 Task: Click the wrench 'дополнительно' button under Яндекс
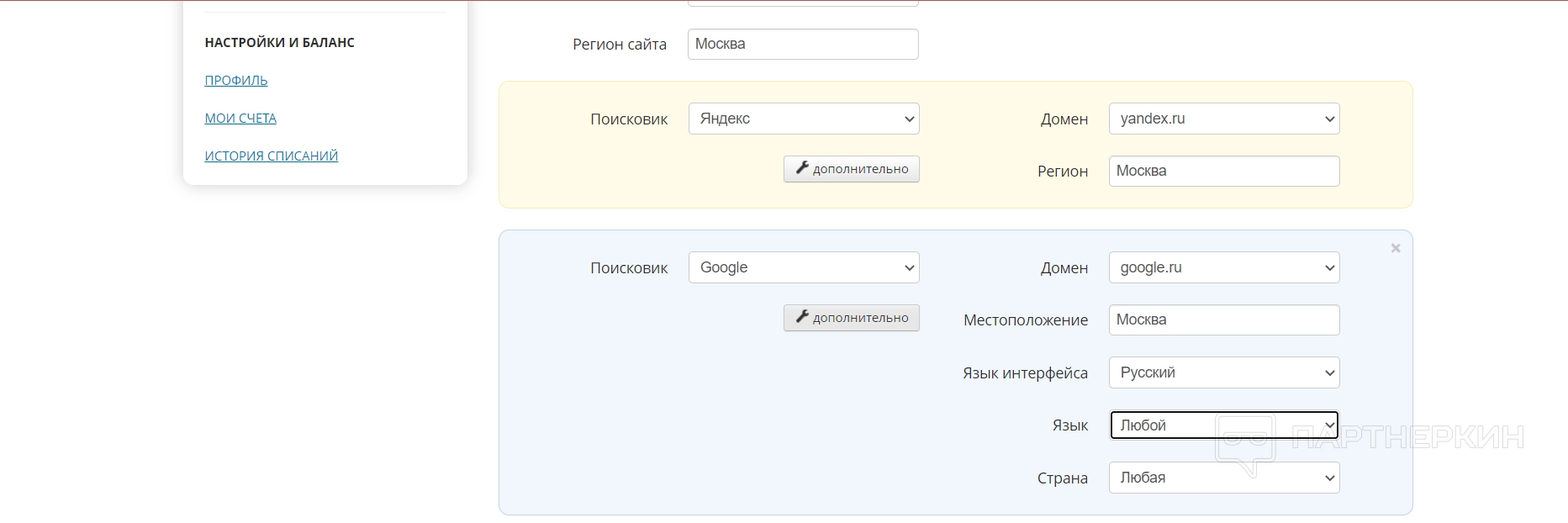(852, 169)
